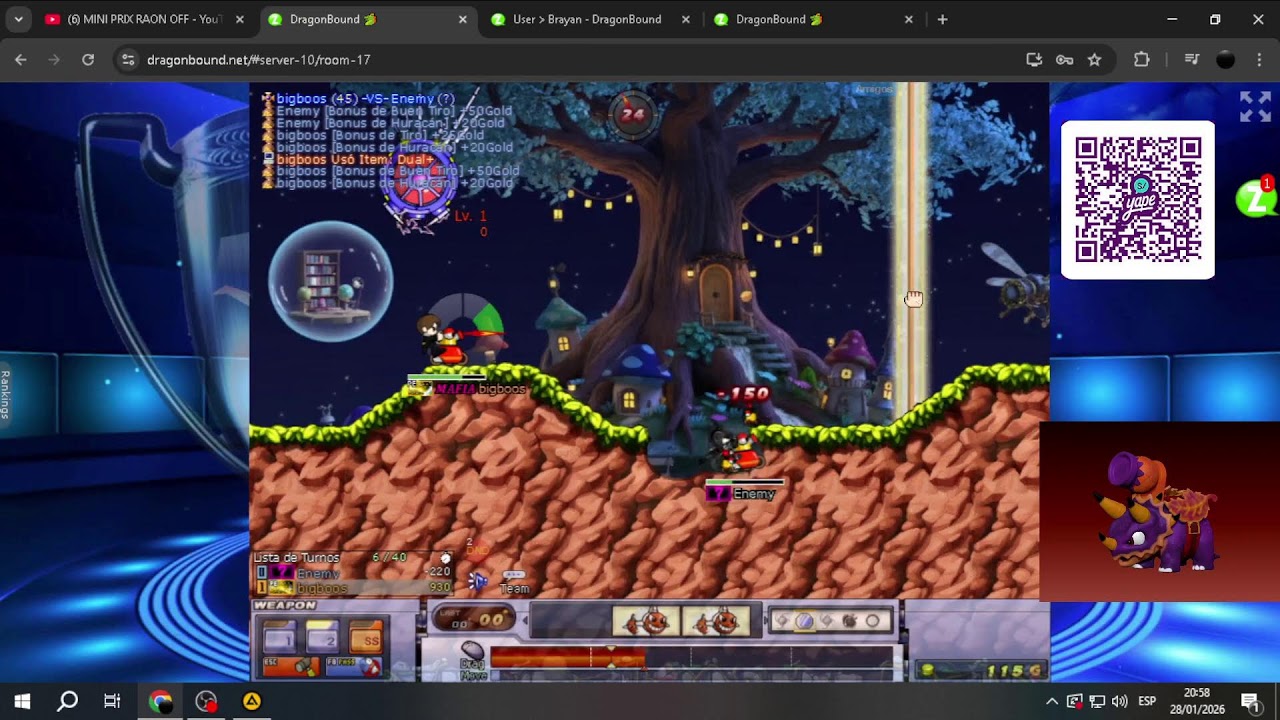This screenshot has width=1280, height=720.
Task: Enter fullscreen with the four-arrow expand icon
Action: tap(1255, 107)
